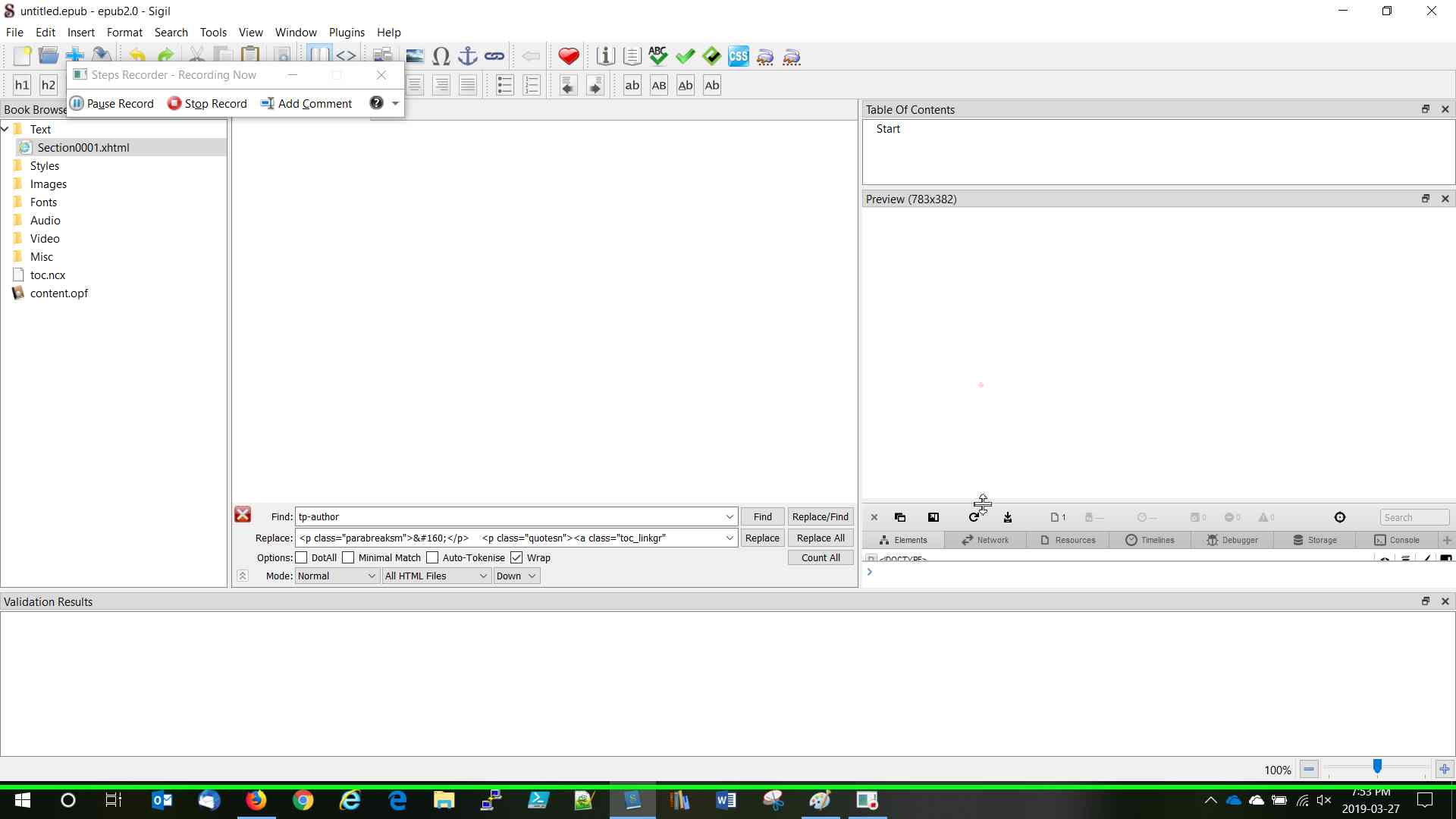
Task: Switch to Code View brackets icon
Action: pyautogui.click(x=346, y=56)
